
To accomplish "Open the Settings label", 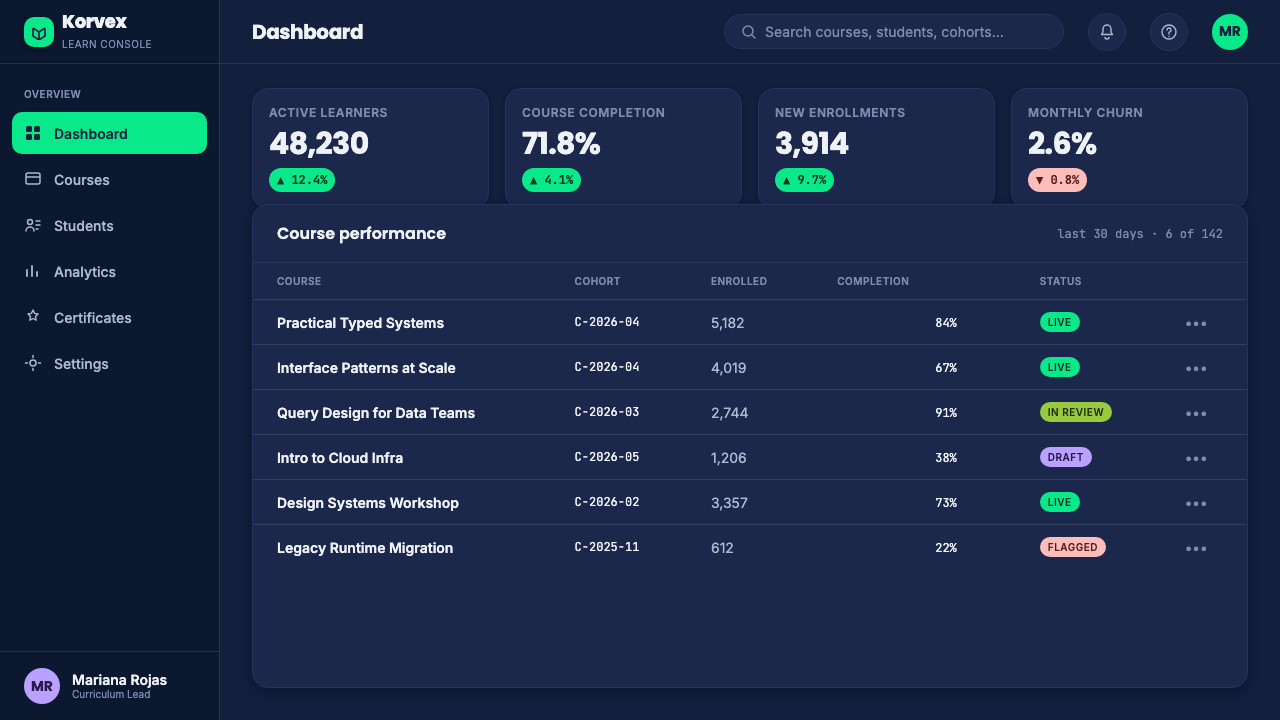I will click(81, 364).
